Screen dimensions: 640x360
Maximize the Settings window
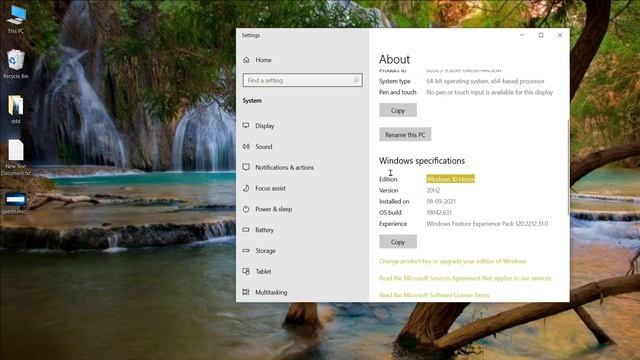[x=541, y=35]
